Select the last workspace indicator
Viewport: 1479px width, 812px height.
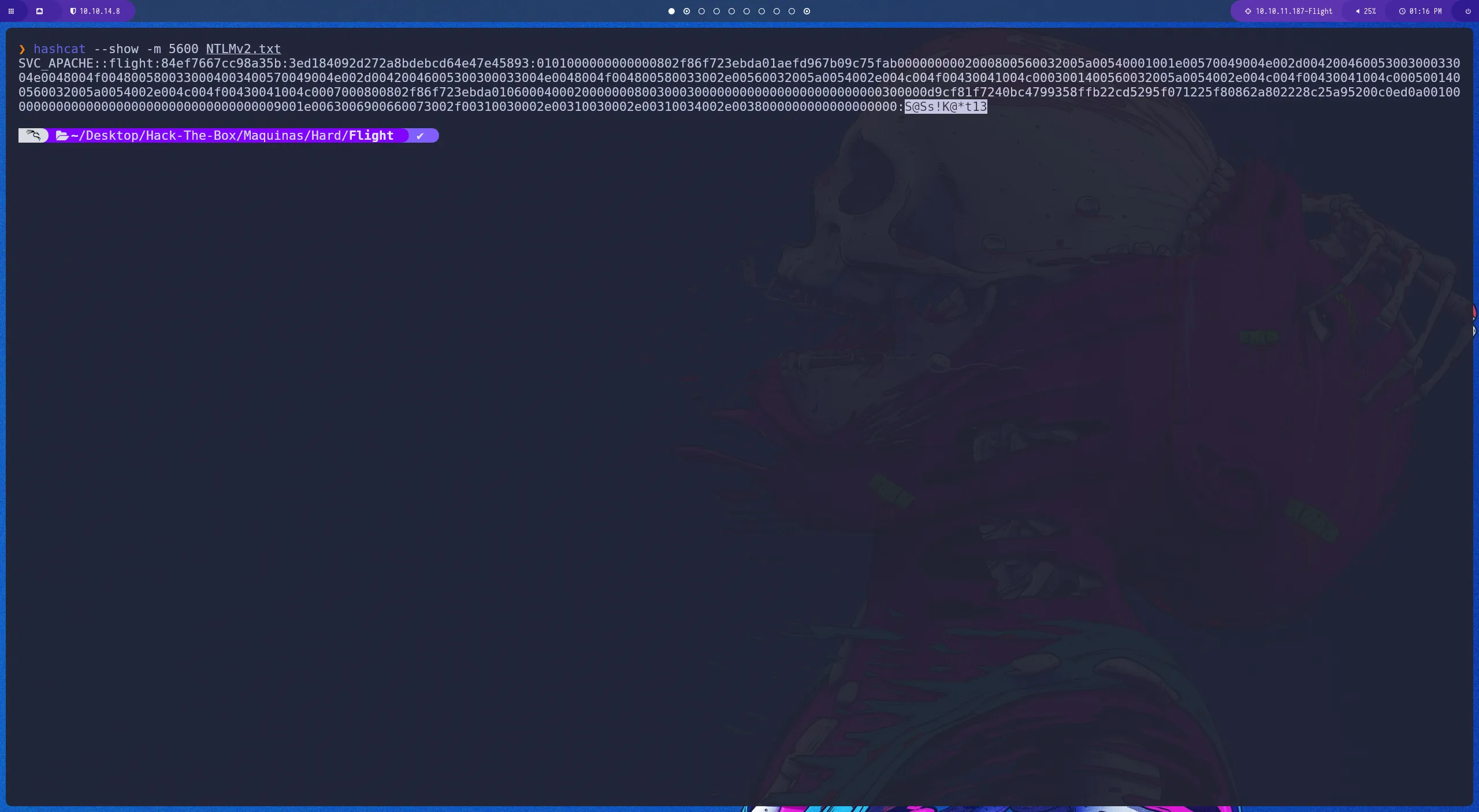pyautogui.click(x=807, y=11)
